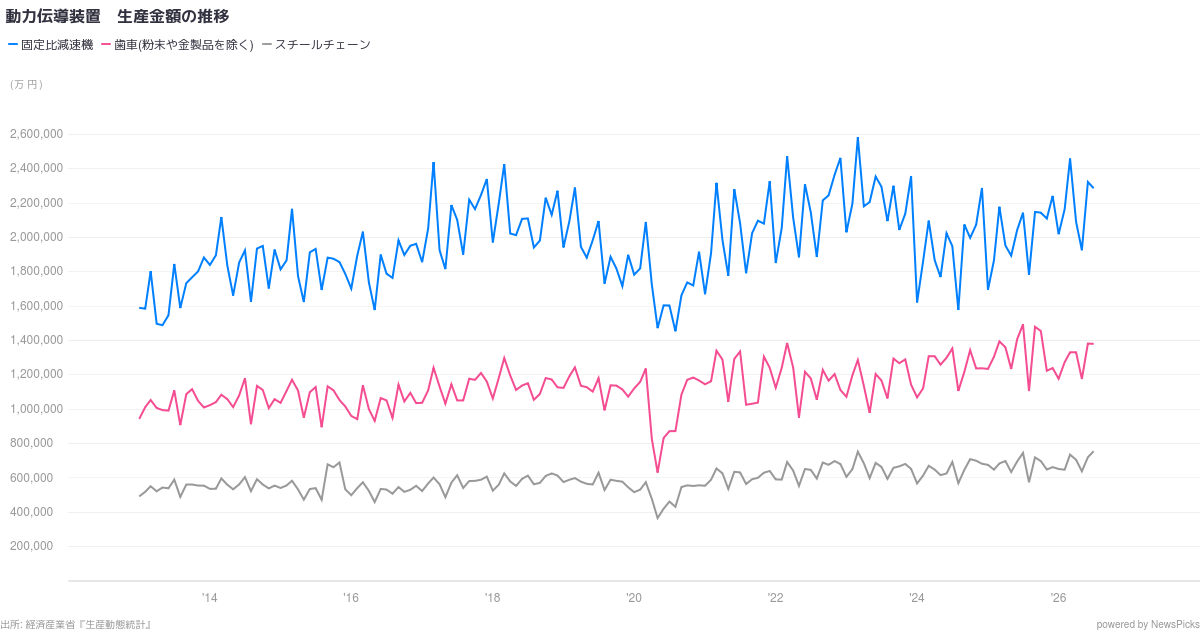
Task: Click the '16 x-axis year label
Action: click(x=351, y=598)
